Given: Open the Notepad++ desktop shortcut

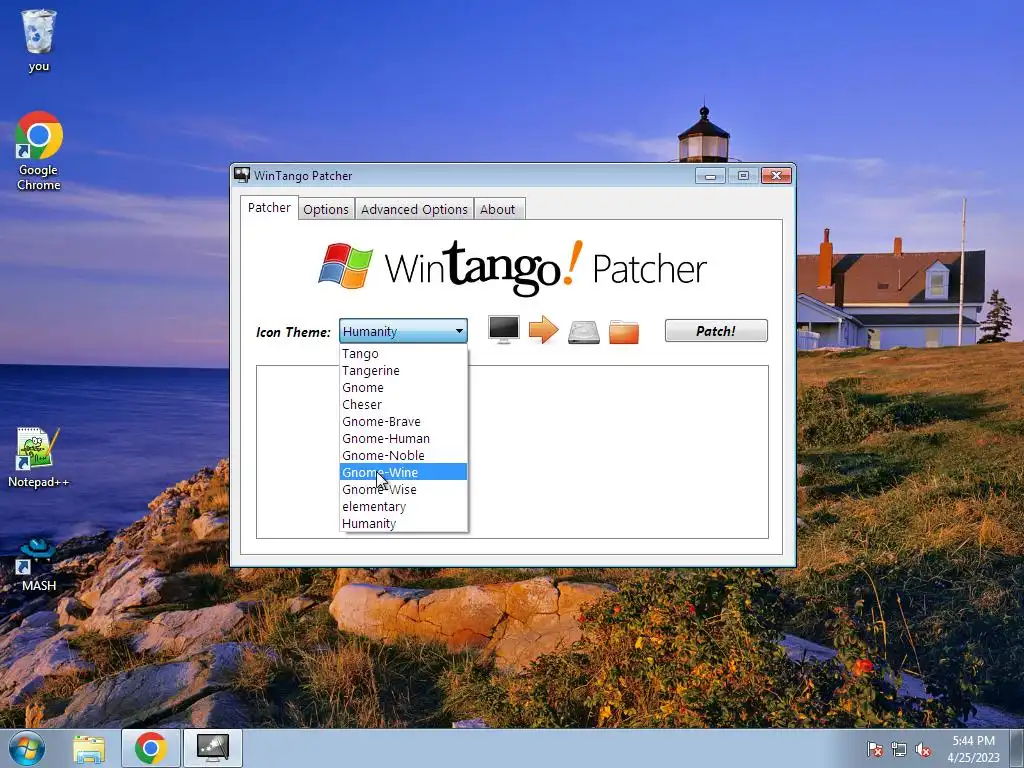Looking at the screenshot, I should (38, 457).
